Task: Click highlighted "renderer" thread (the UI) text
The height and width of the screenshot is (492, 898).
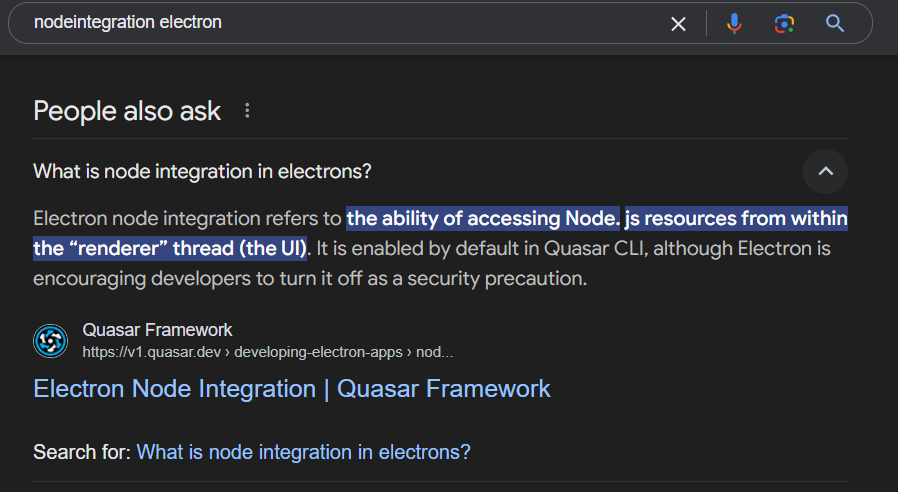Action: tap(170, 247)
